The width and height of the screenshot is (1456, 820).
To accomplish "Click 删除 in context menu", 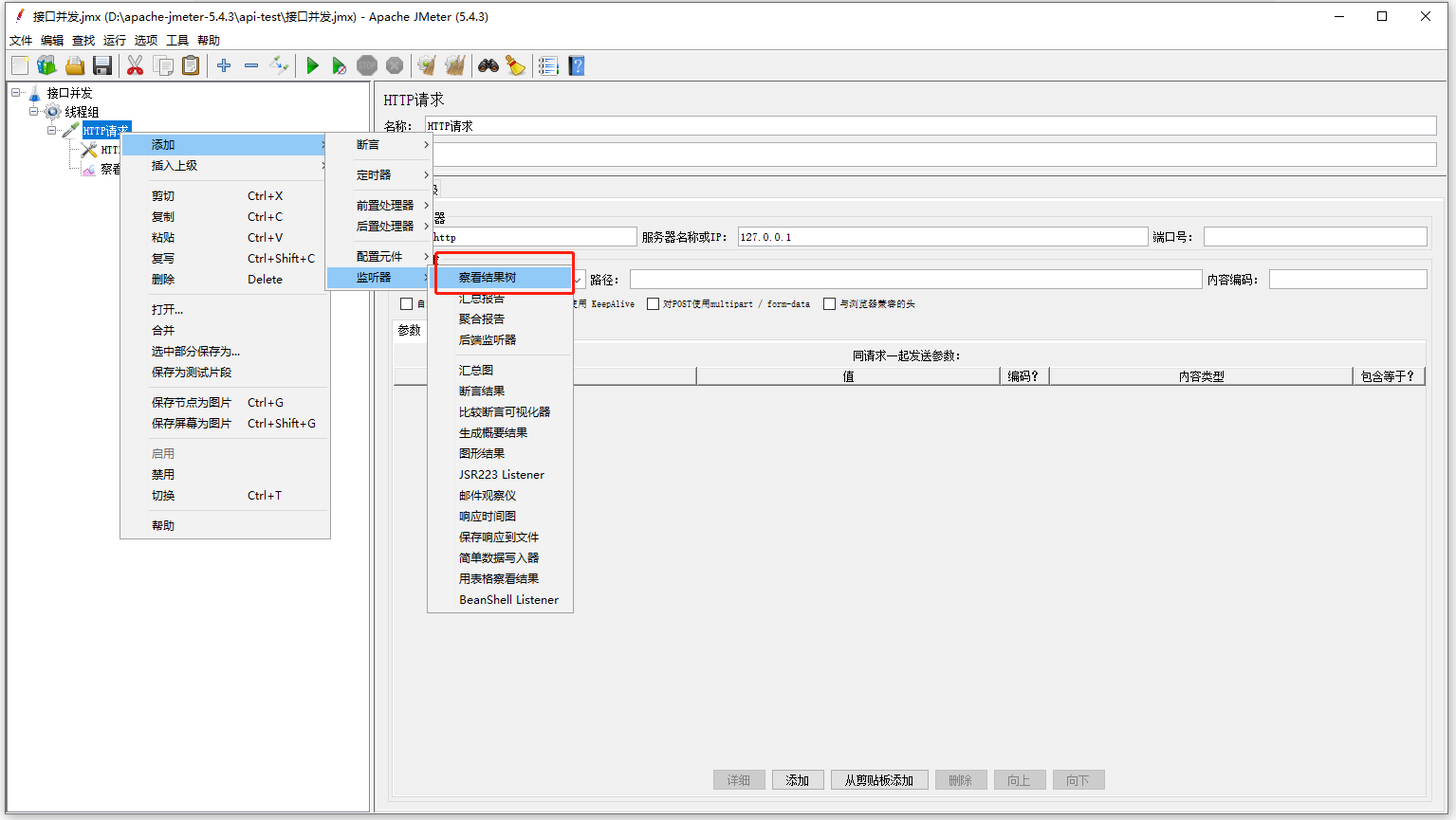I will pyautogui.click(x=225, y=279).
